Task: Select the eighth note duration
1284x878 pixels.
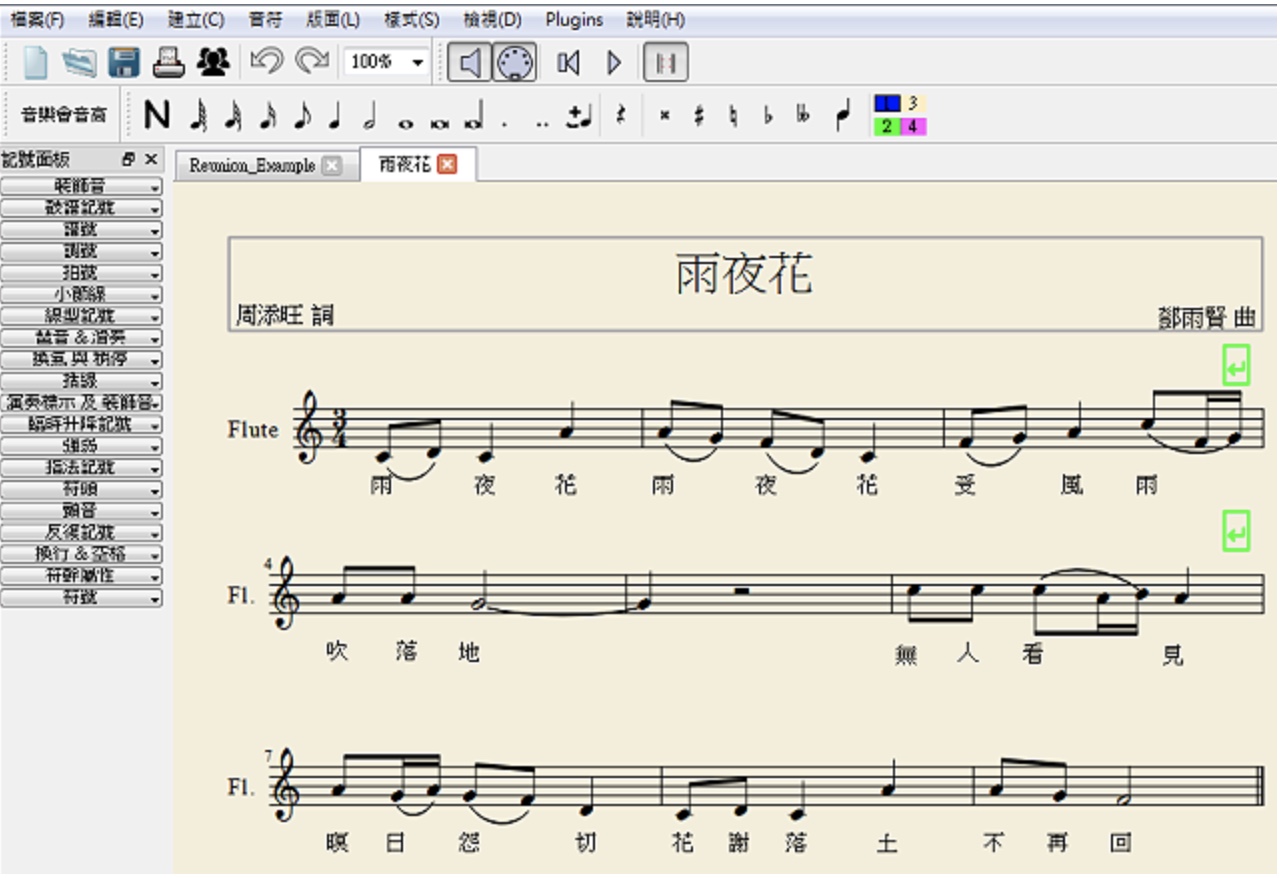Action: (x=301, y=116)
